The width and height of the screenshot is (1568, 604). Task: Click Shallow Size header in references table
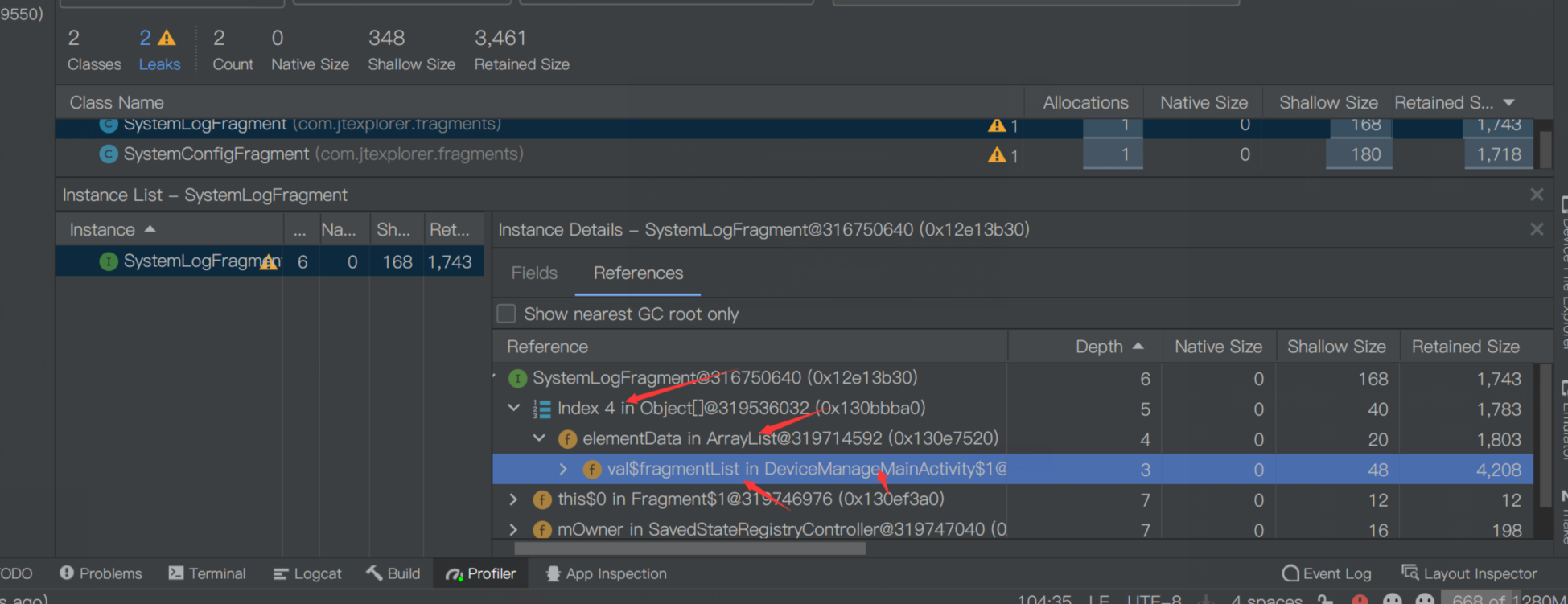coord(1336,347)
